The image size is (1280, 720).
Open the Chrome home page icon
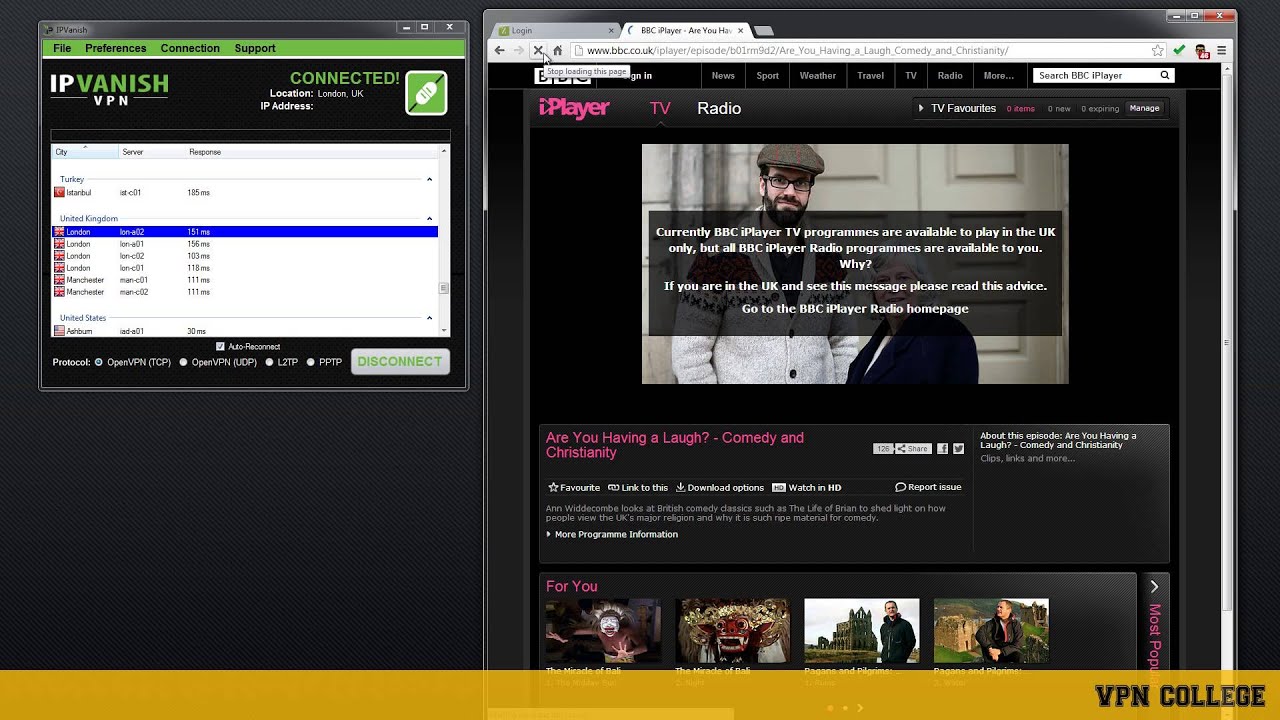tap(557, 50)
